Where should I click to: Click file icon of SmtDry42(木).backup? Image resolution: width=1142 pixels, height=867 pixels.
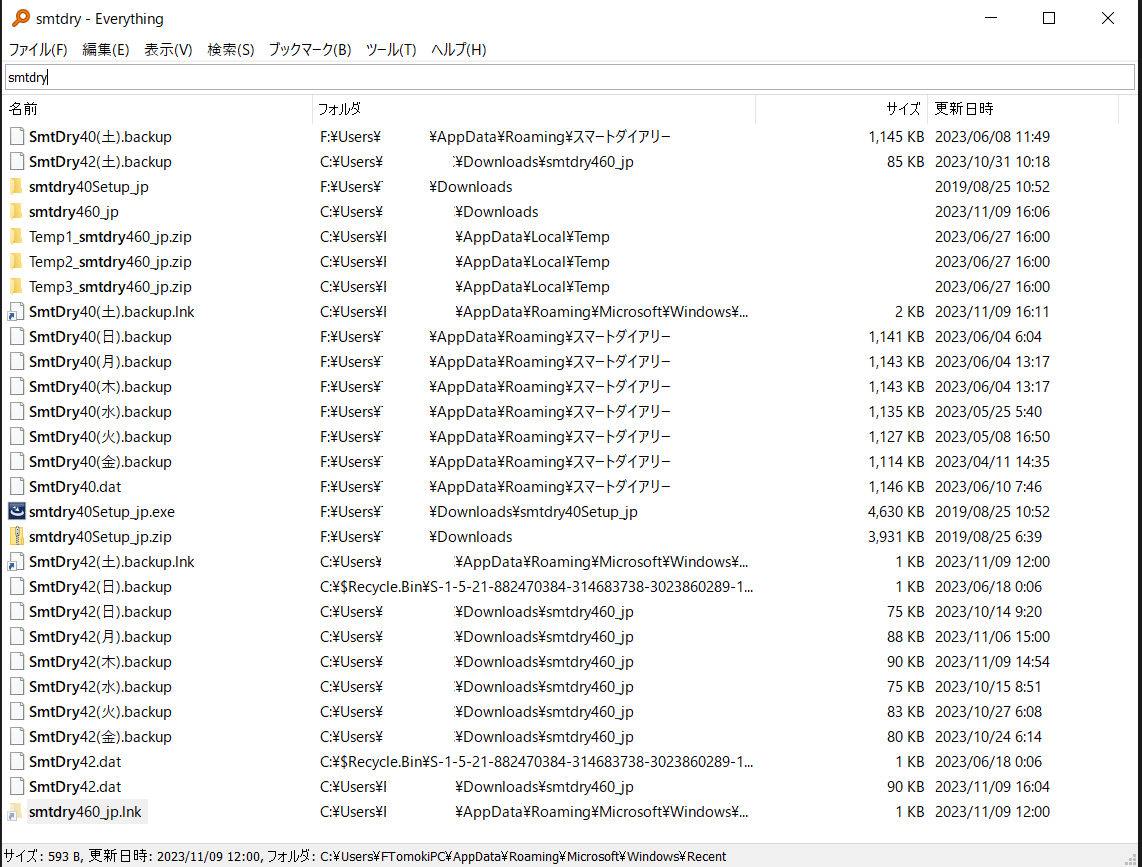pyautogui.click(x=17, y=662)
